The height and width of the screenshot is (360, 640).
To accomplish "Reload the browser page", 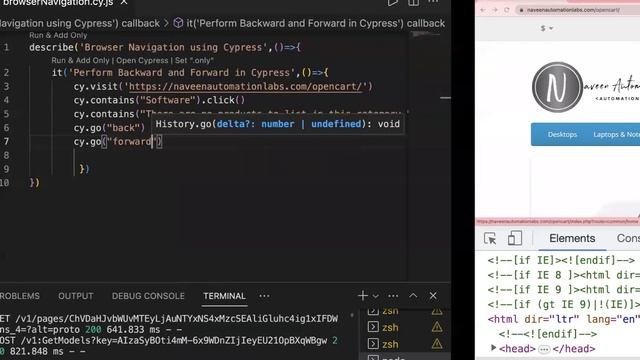I will tap(507, 10).
